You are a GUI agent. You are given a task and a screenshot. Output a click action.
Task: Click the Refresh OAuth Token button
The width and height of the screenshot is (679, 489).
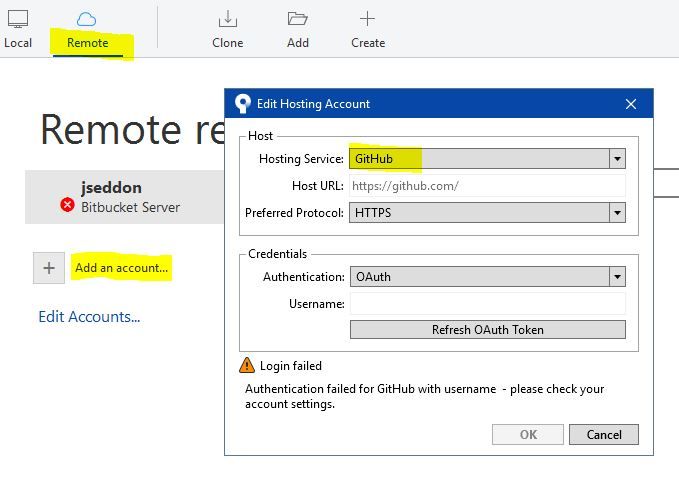[488, 330]
